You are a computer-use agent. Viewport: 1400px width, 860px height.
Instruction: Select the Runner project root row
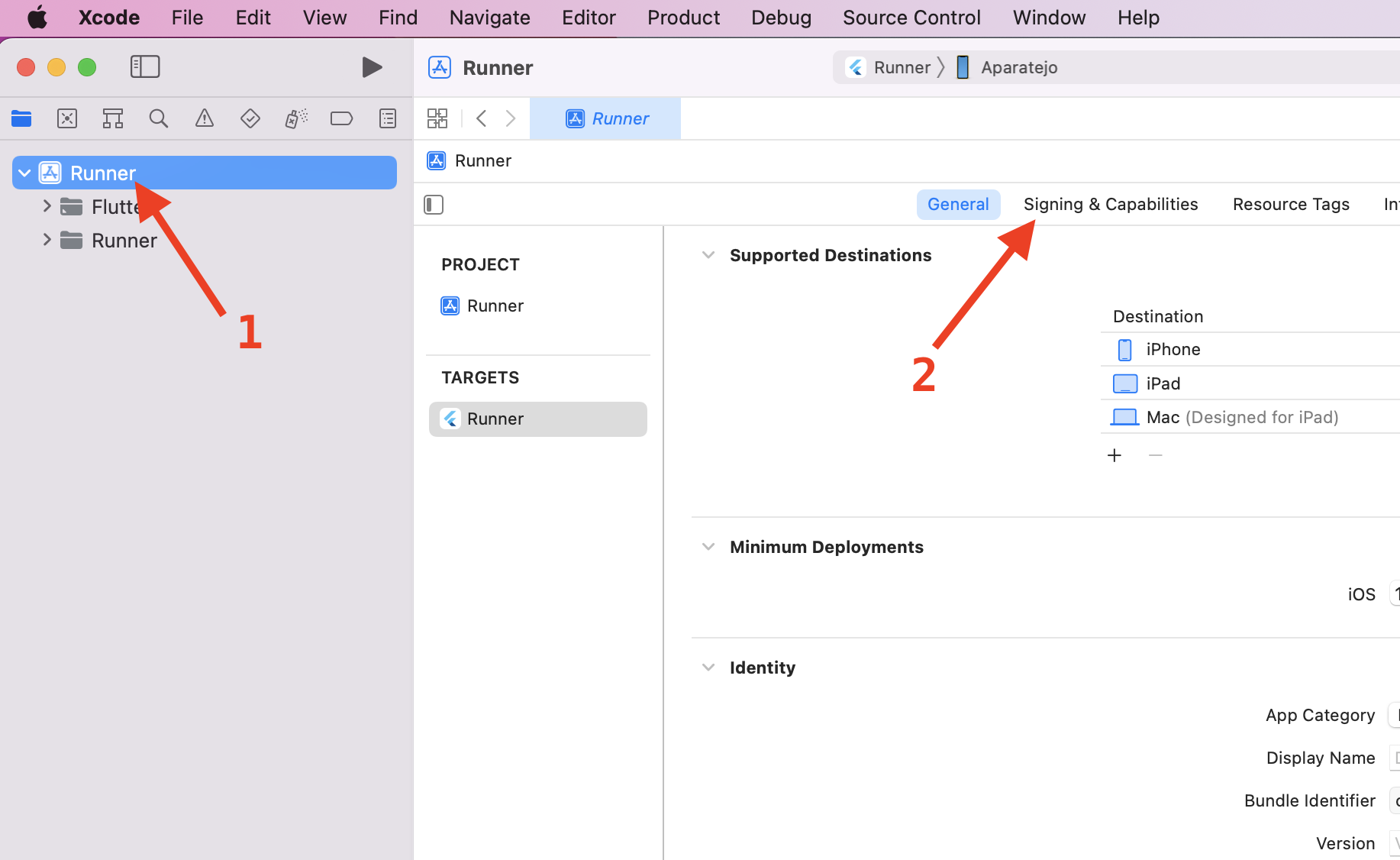[x=205, y=173]
